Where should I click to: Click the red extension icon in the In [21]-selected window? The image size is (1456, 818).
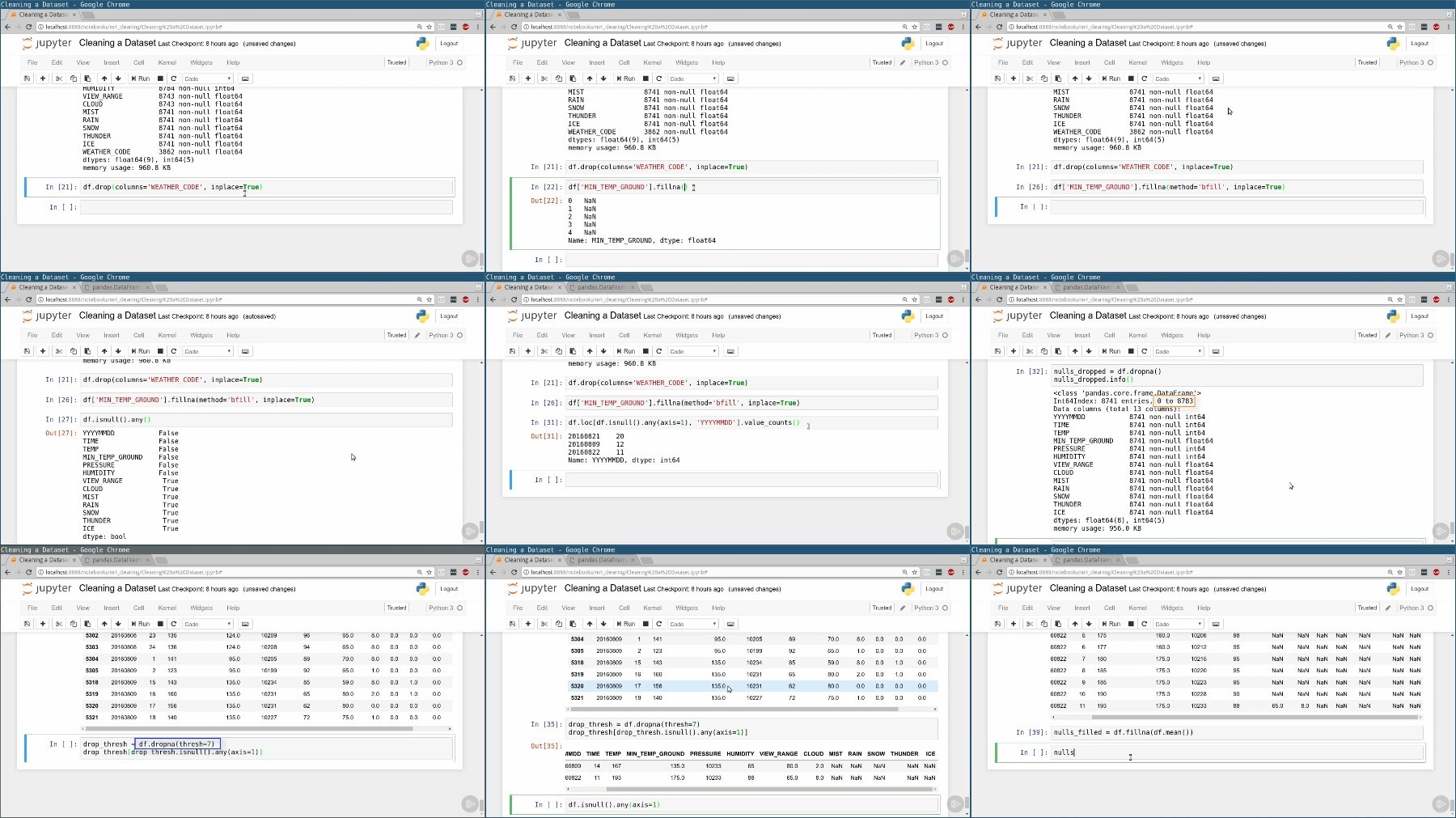pyautogui.click(x=465, y=27)
